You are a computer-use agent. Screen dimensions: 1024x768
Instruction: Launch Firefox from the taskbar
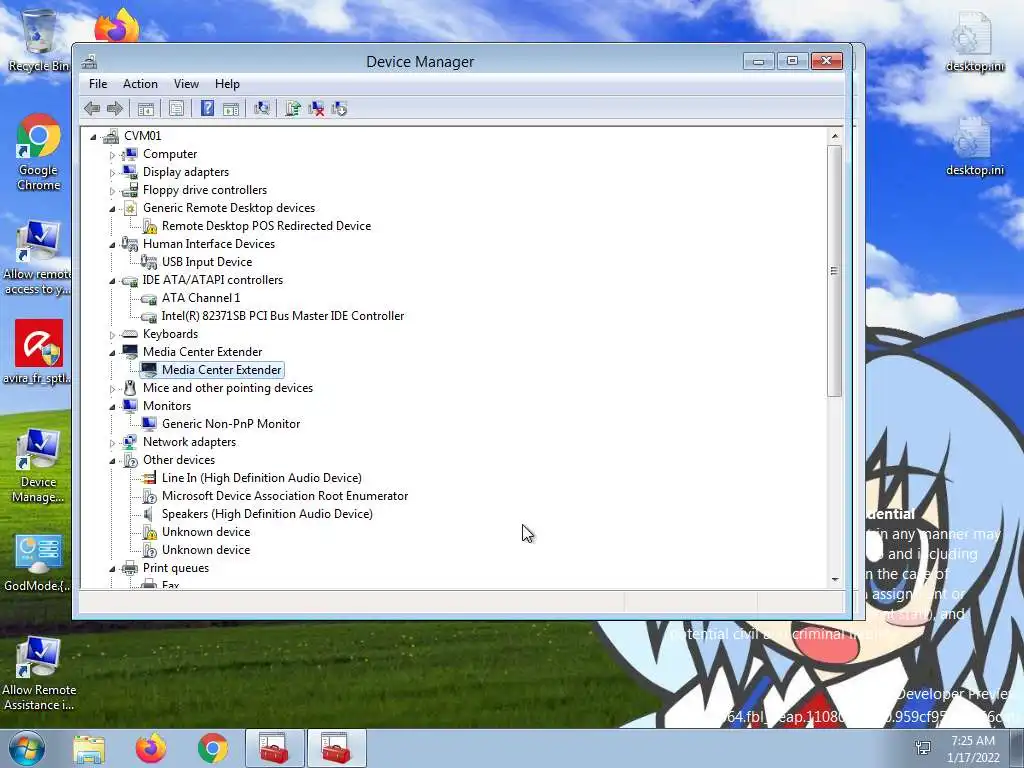(x=151, y=748)
